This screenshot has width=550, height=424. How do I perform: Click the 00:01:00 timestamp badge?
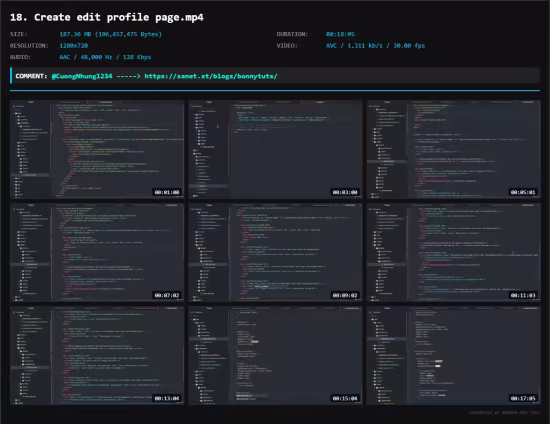(167, 192)
